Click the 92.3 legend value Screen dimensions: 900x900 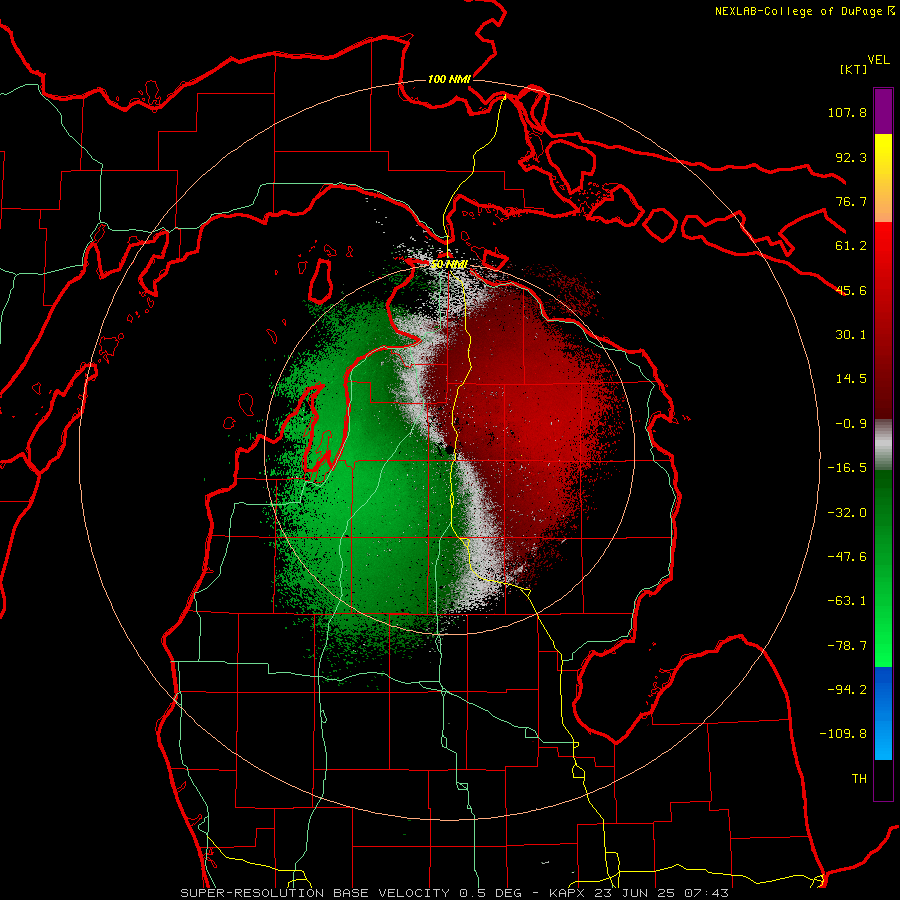[851, 157]
